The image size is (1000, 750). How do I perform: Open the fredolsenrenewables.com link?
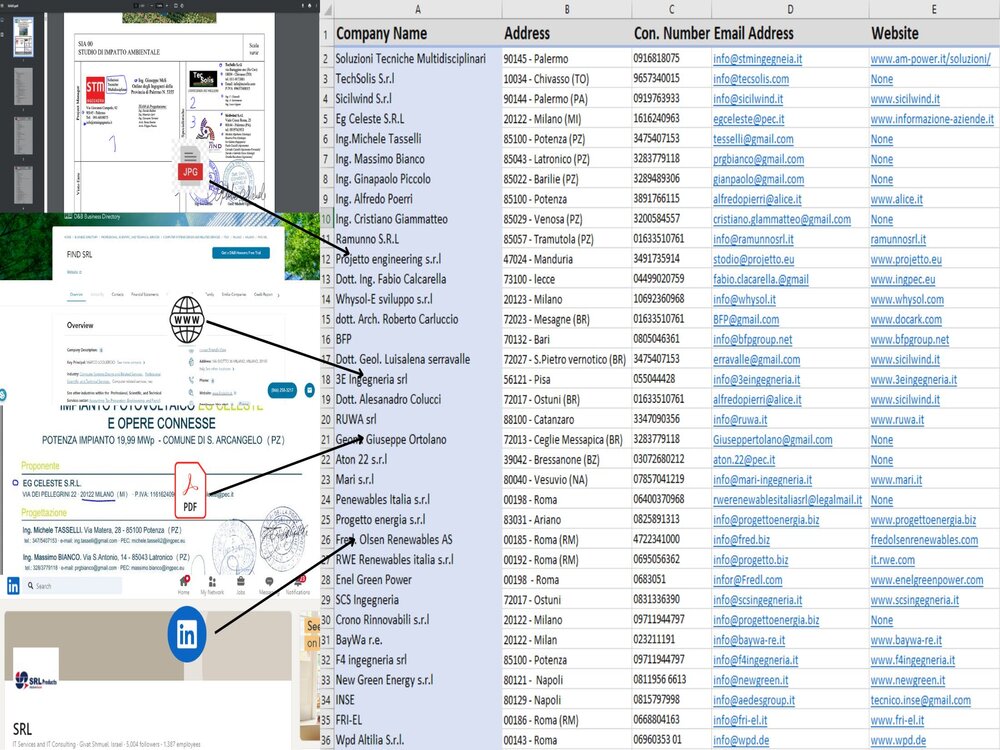[923, 540]
